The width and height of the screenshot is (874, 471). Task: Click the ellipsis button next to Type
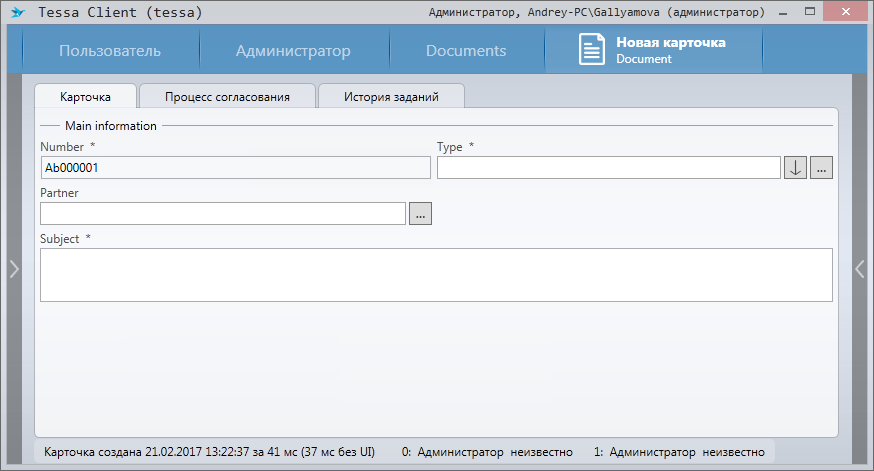pyautogui.click(x=821, y=168)
